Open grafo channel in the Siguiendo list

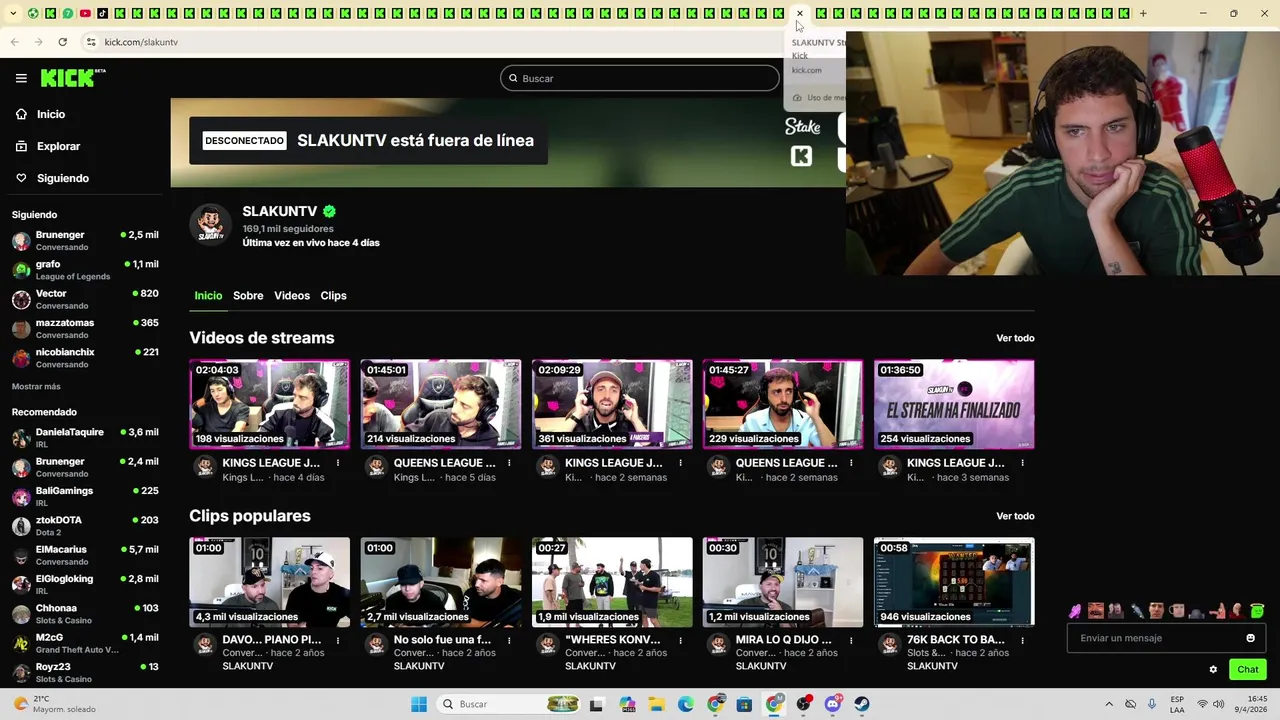pos(85,270)
